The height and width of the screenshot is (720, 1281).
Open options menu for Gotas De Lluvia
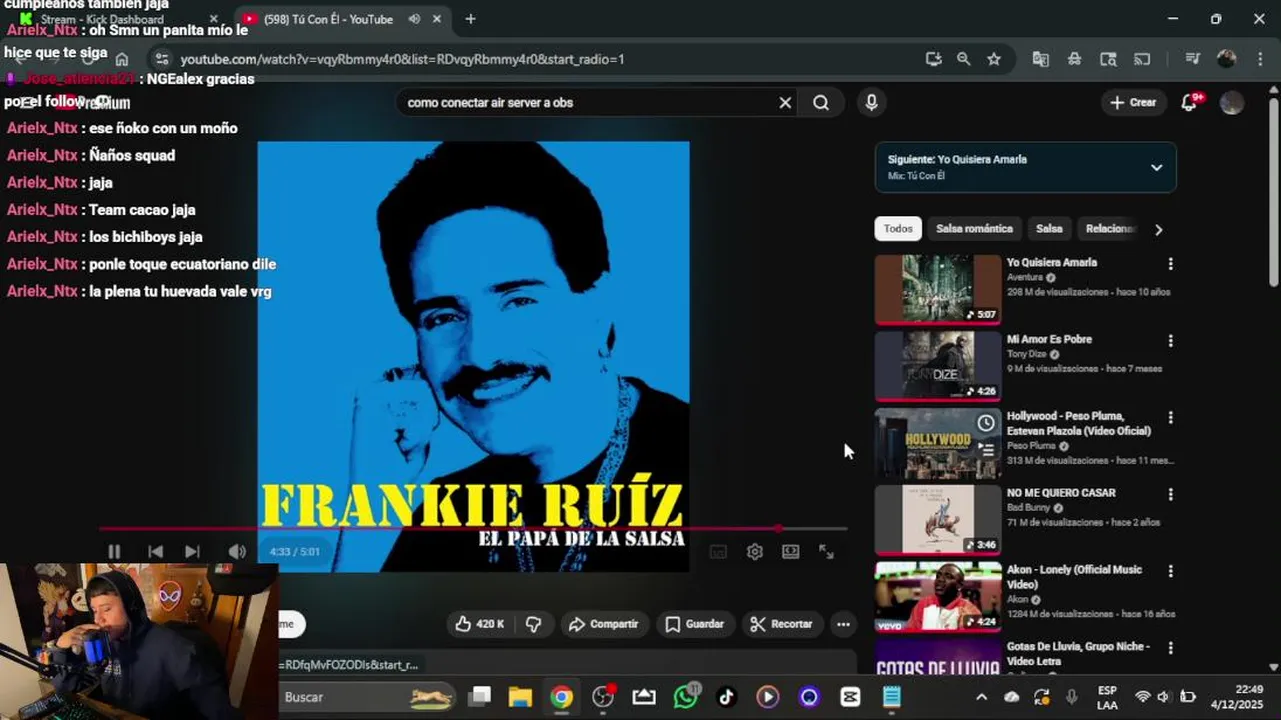[1170, 649]
